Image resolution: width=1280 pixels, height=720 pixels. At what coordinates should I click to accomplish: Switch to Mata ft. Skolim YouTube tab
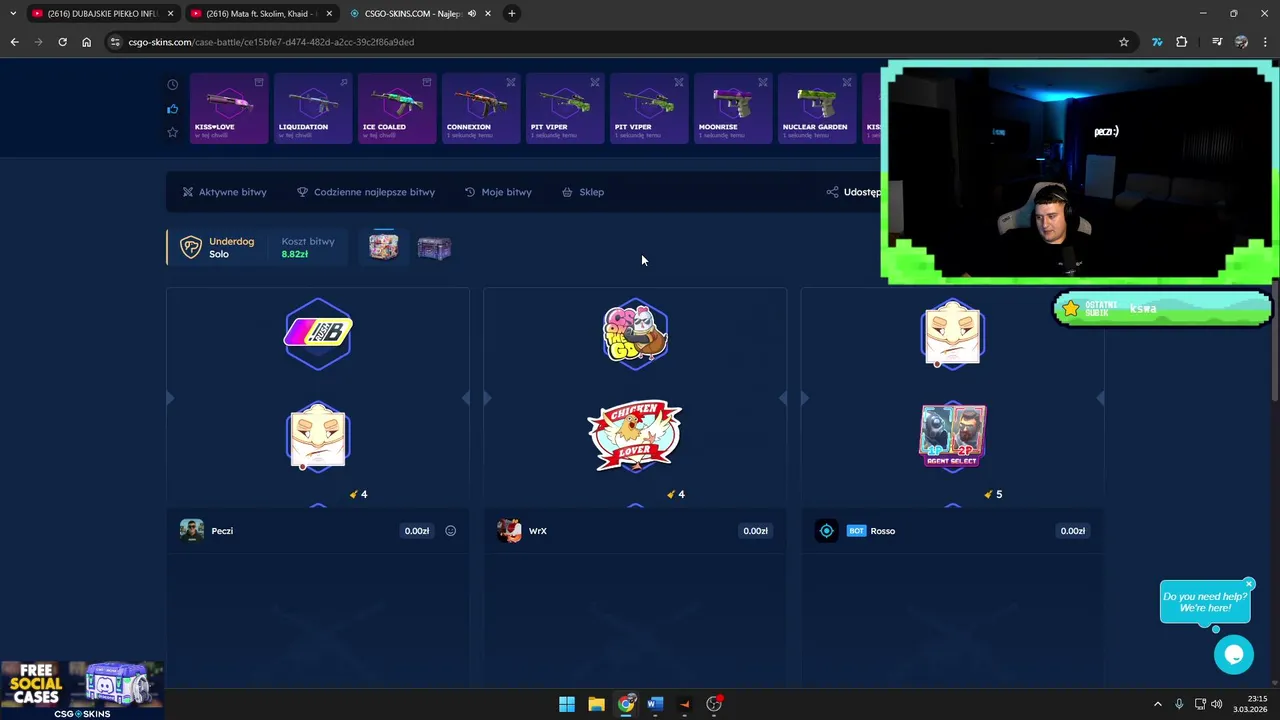point(261,14)
